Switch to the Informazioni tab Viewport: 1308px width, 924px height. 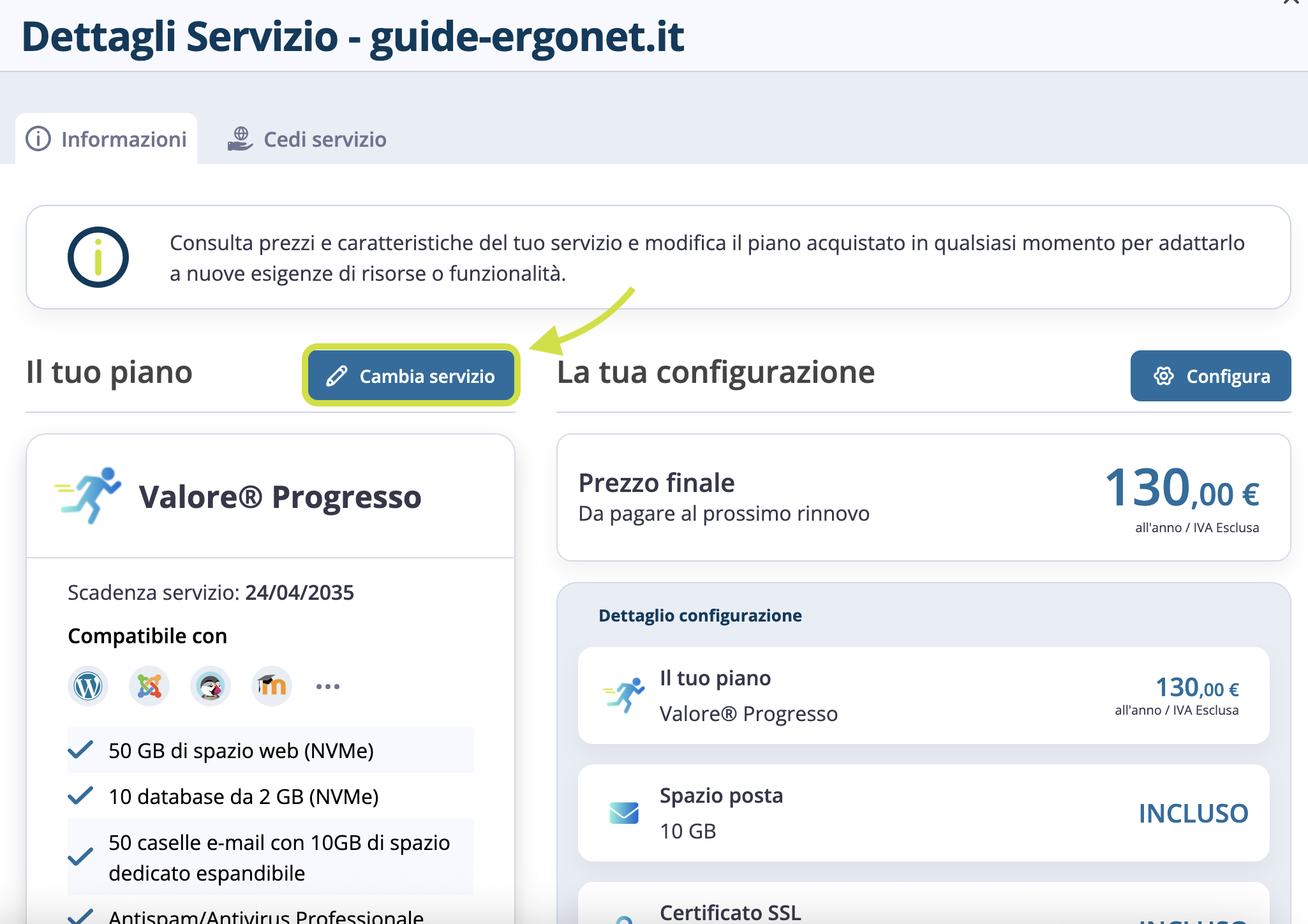click(107, 139)
